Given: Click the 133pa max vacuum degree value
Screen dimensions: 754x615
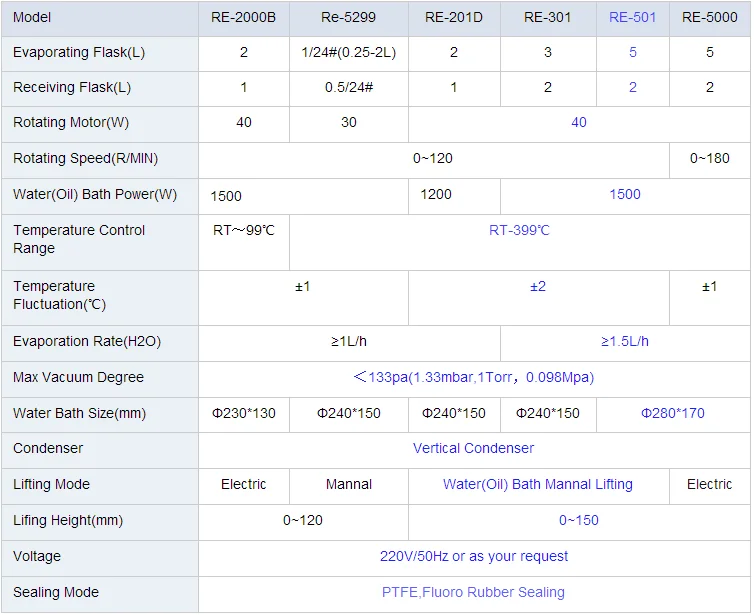Looking at the screenshot, I should click(473, 377).
